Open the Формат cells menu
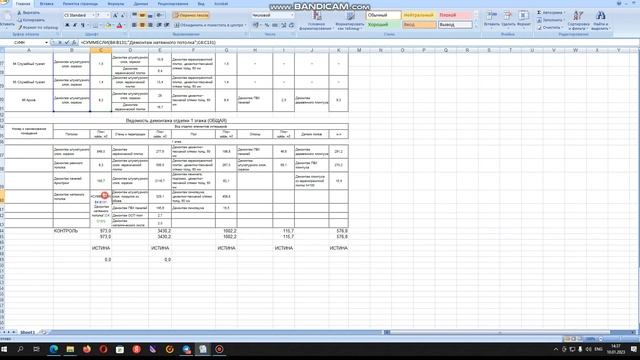 [x=524, y=19]
